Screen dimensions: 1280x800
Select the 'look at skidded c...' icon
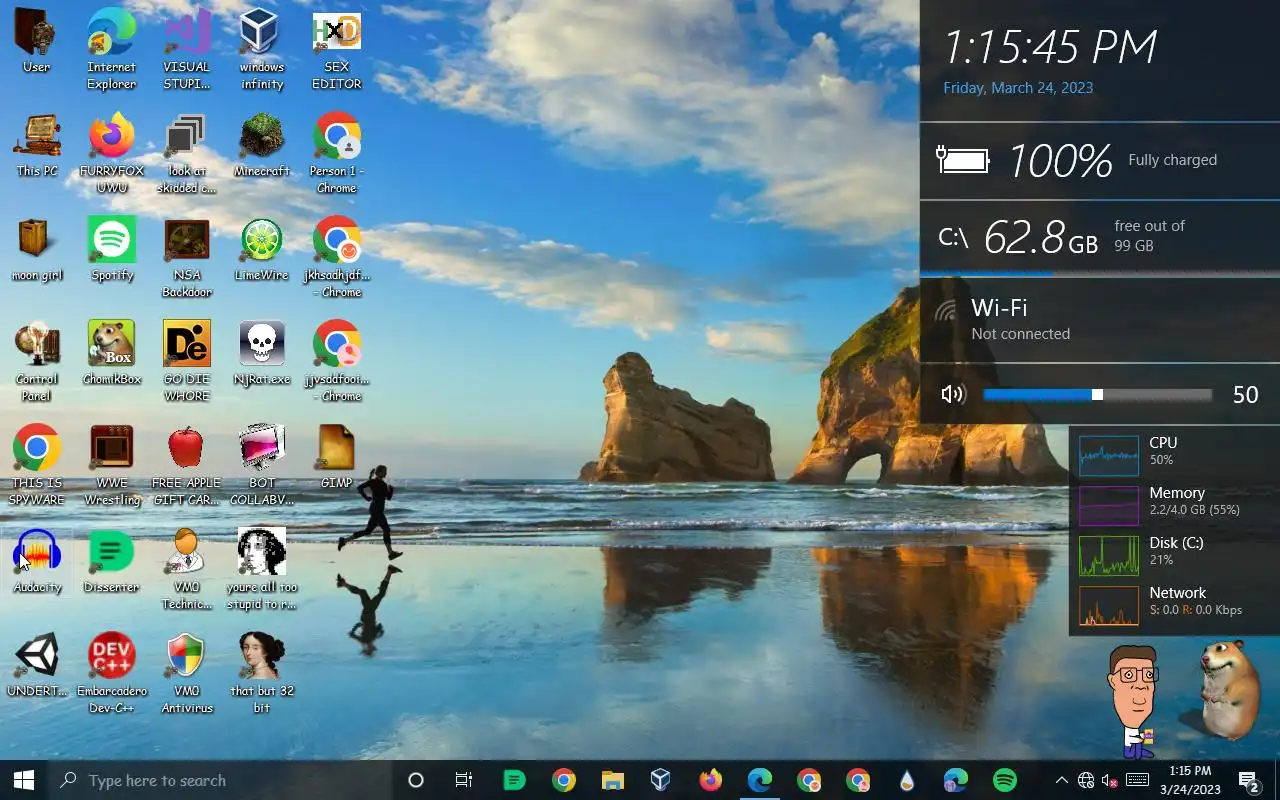pyautogui.click(x=187, y=152)
